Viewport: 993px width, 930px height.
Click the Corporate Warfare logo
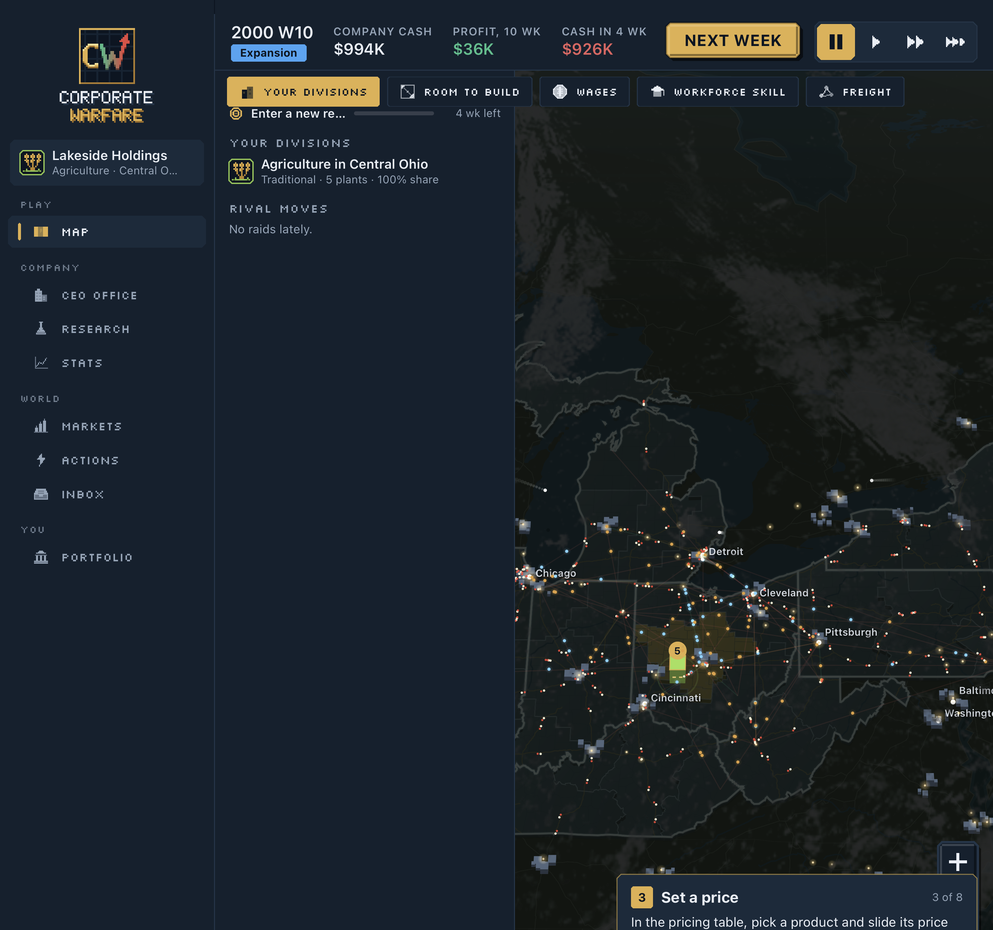[x=106, y=75]
